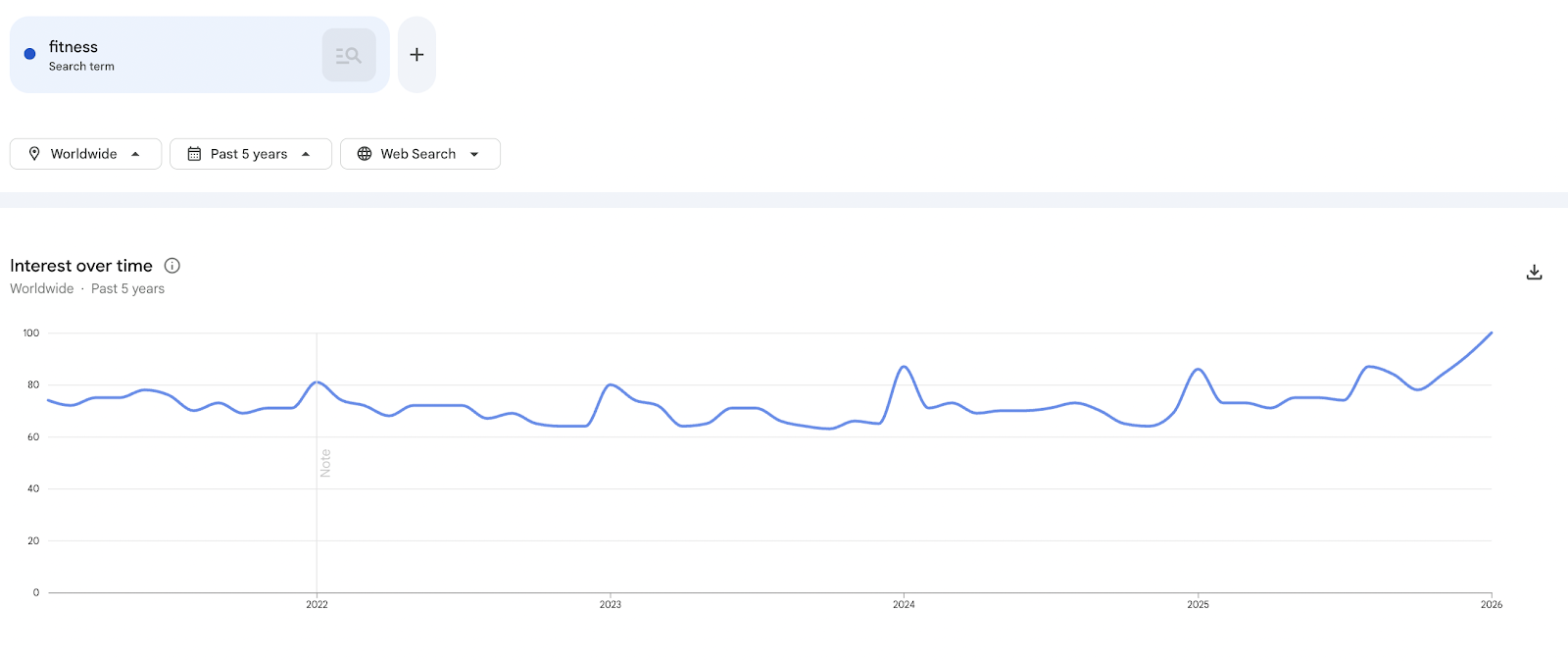Open the Past 5 years dropdown arrow
The image size is (1568, 662).
306,154
